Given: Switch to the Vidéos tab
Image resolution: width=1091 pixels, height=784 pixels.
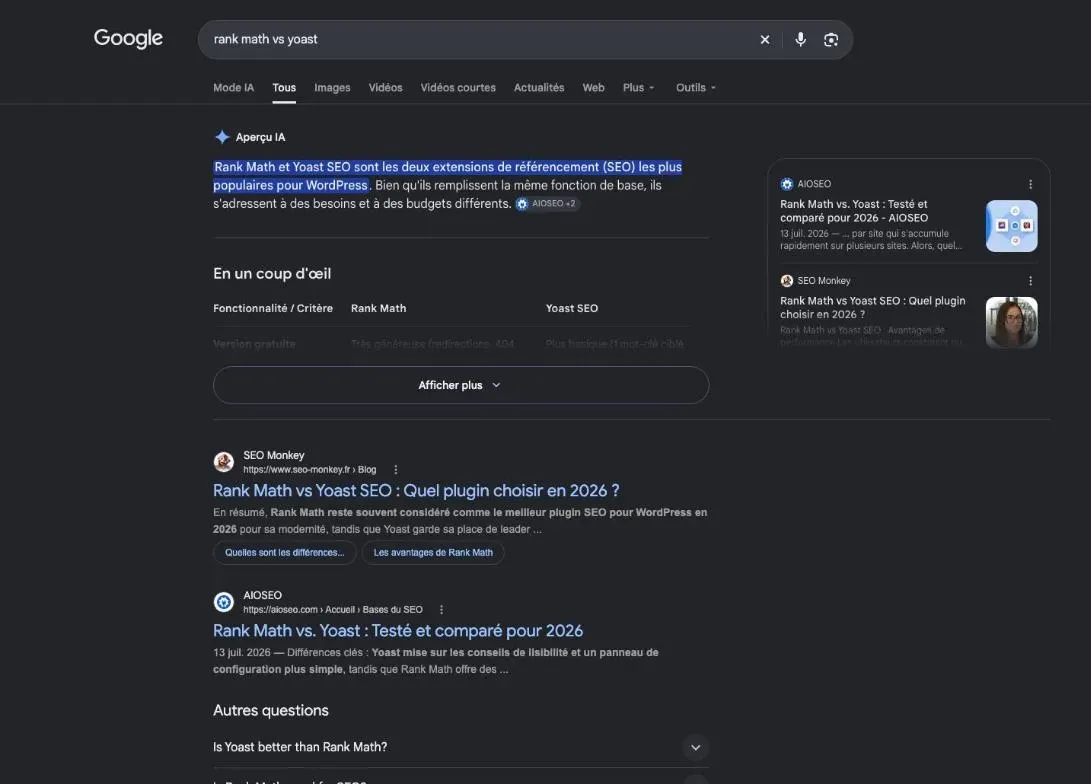Looking at the screenshot, I should click(385, 88).
